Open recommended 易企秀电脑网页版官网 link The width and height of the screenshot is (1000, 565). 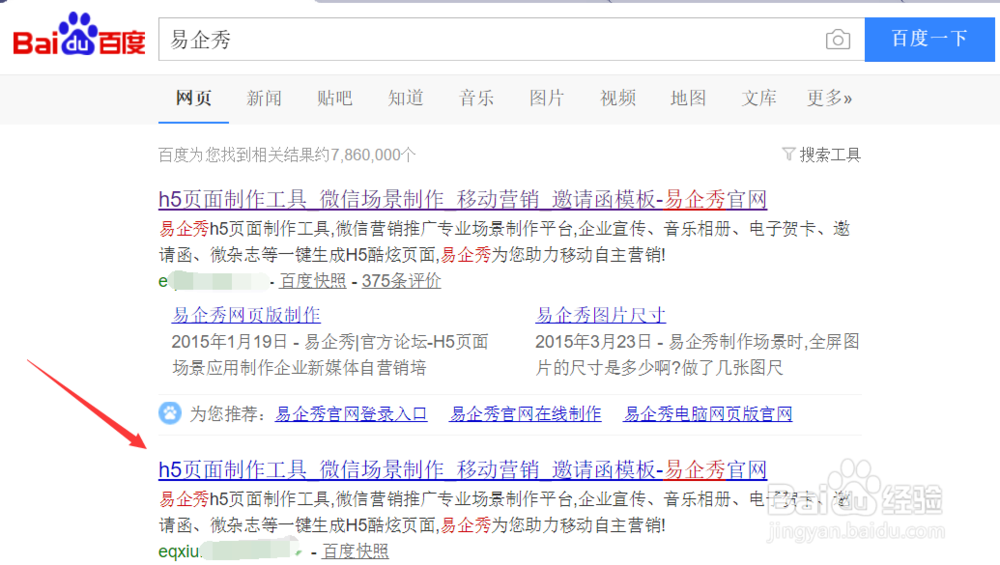tap(708, 414)
